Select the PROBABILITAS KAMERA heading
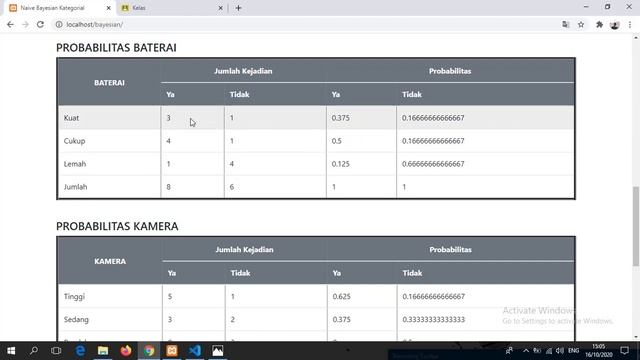This screenshot has width=640, height=360. point(117,226)
